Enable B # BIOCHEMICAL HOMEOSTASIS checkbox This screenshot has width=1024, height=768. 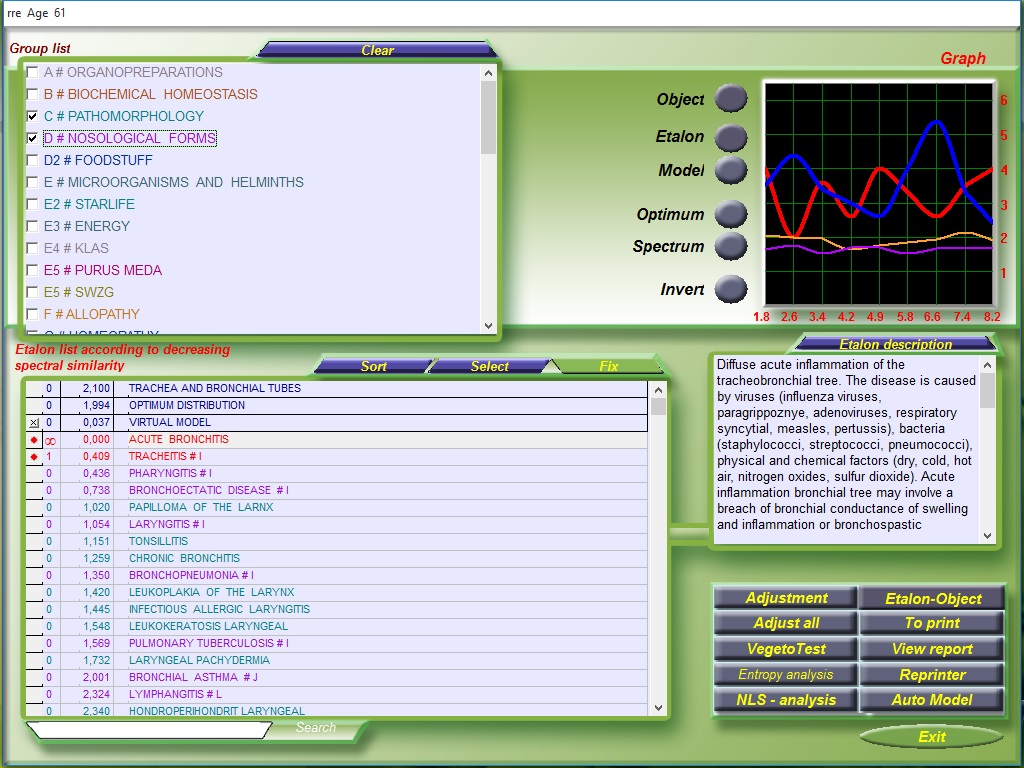pyautogui.click(x=33, y=94)
